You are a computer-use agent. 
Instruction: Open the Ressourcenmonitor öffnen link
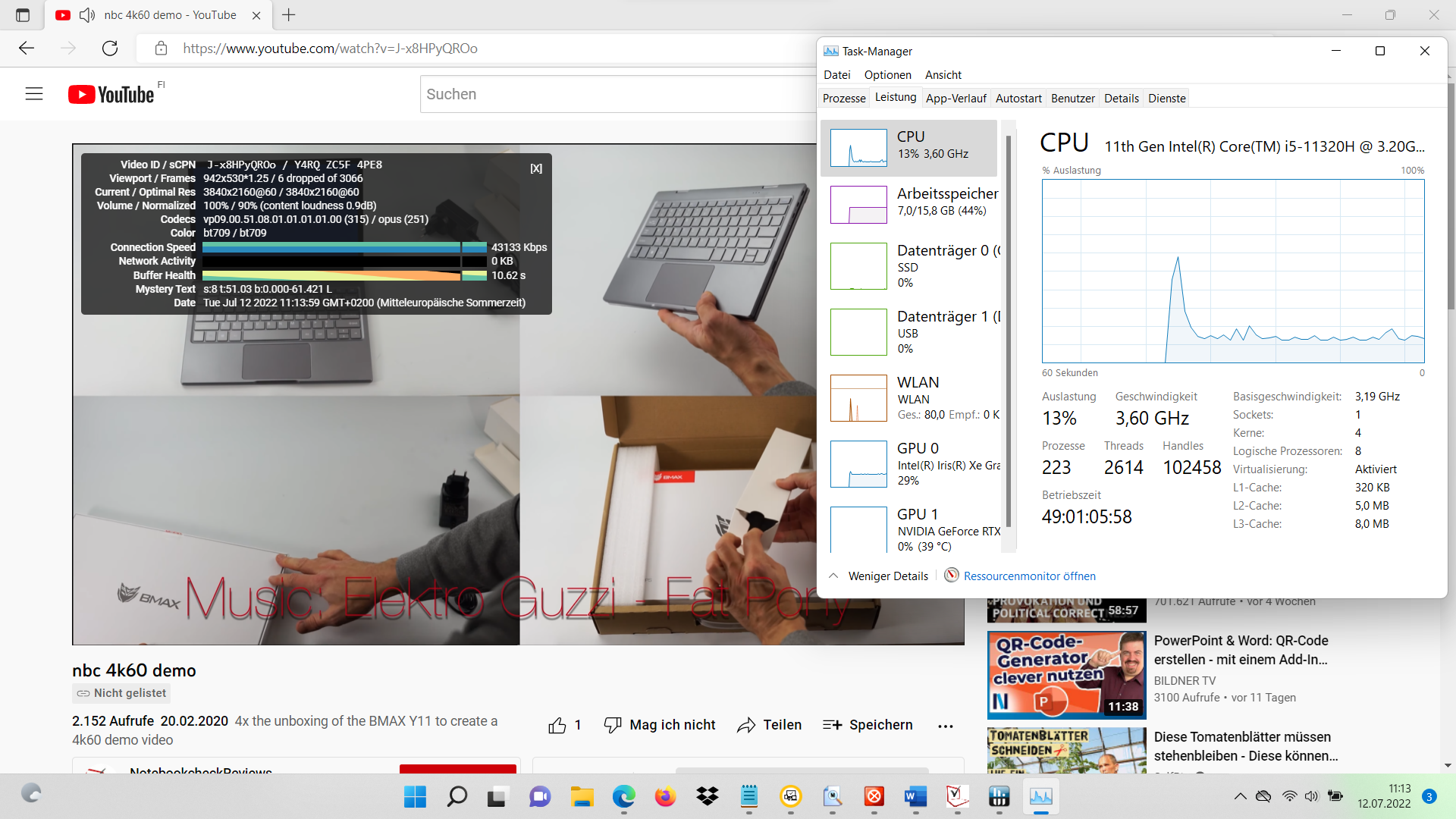coord(1029,576)
